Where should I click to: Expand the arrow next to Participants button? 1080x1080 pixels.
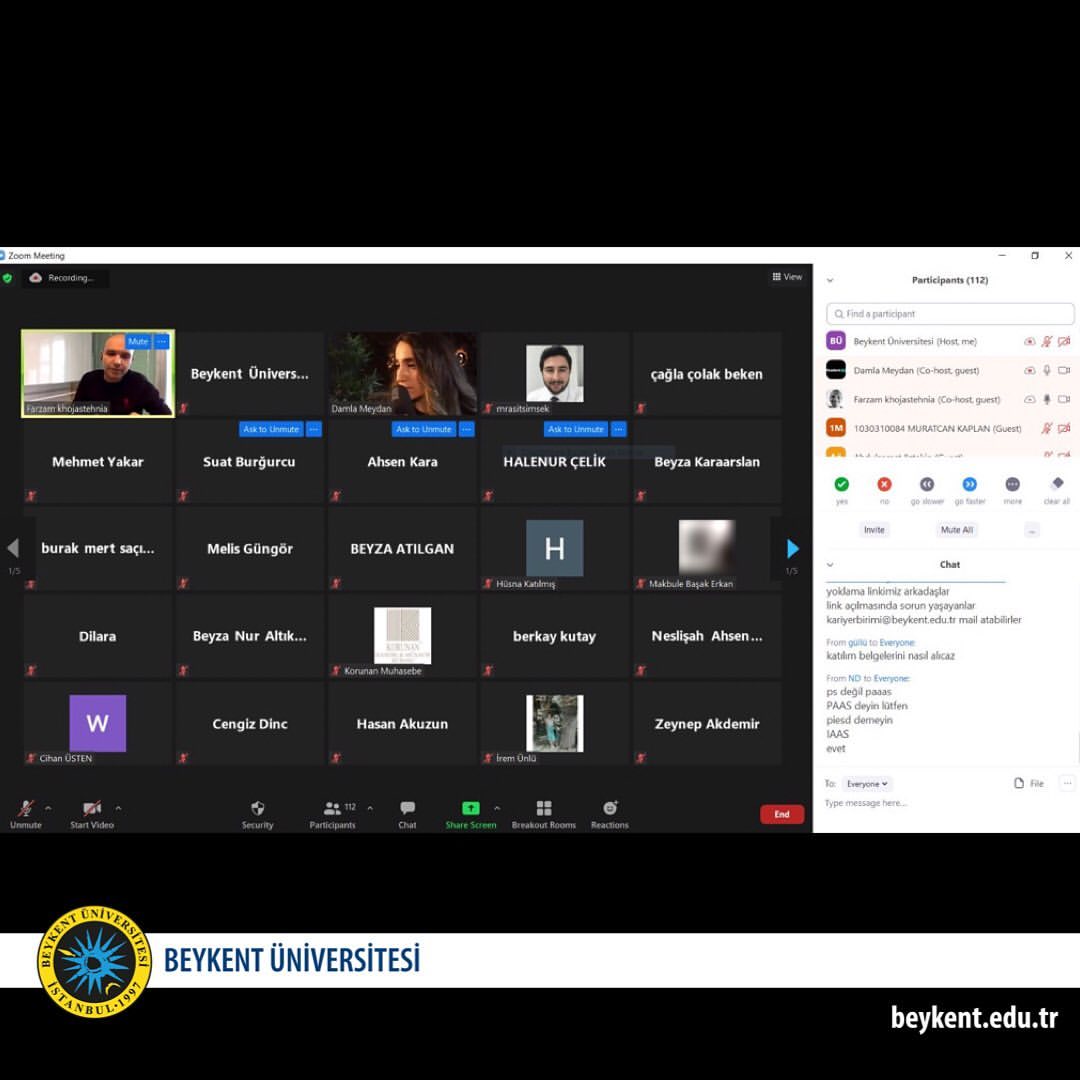(370, 808)
